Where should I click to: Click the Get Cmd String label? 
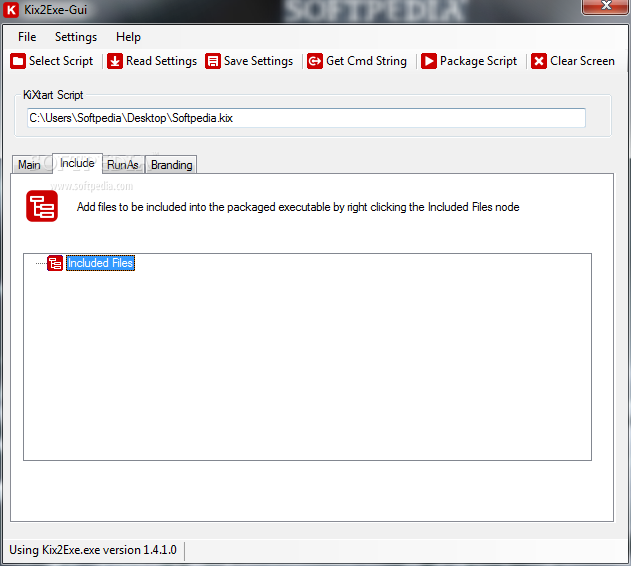(x=366, y=61)
